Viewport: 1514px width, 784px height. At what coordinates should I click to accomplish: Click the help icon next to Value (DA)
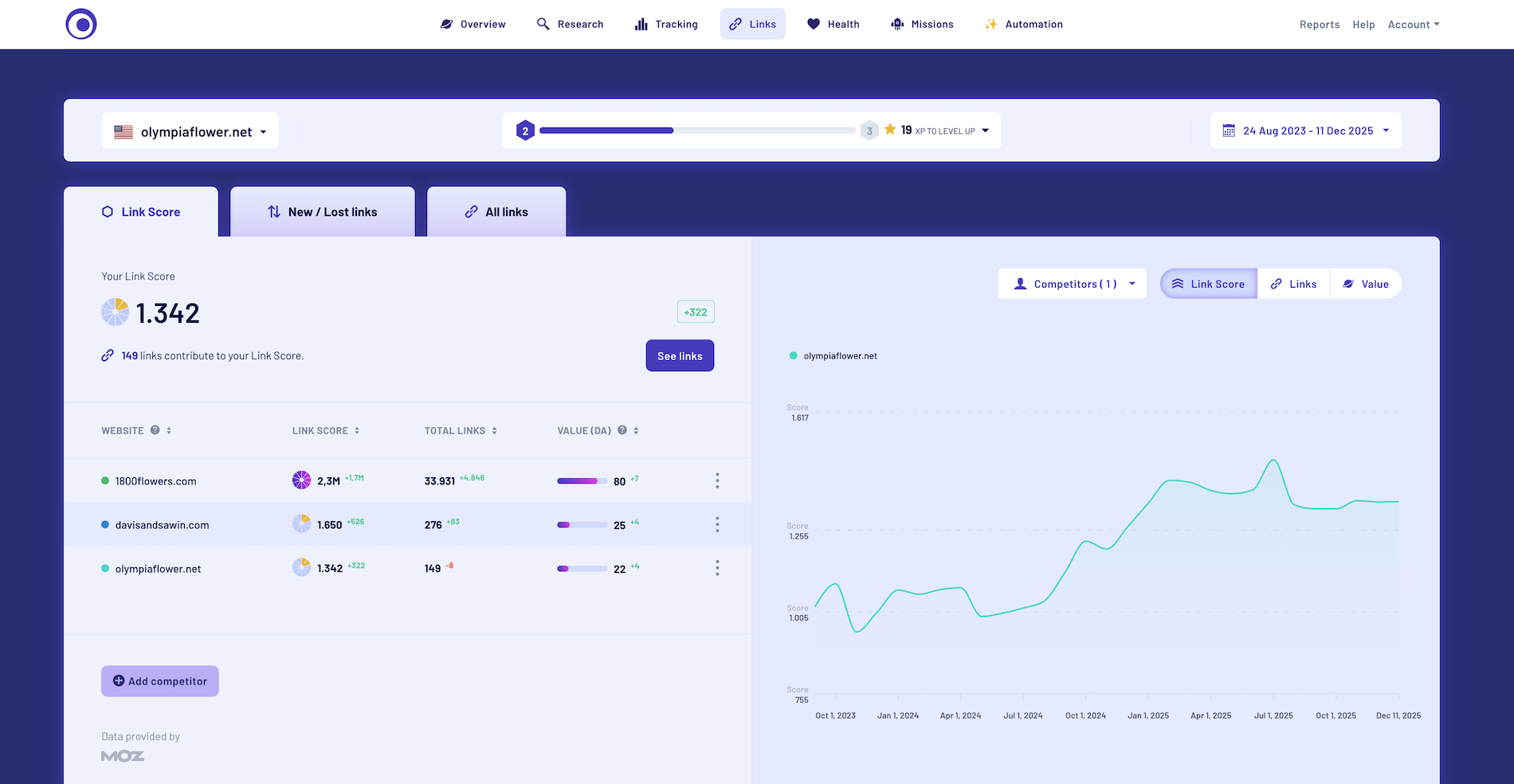tap(622, 430)
